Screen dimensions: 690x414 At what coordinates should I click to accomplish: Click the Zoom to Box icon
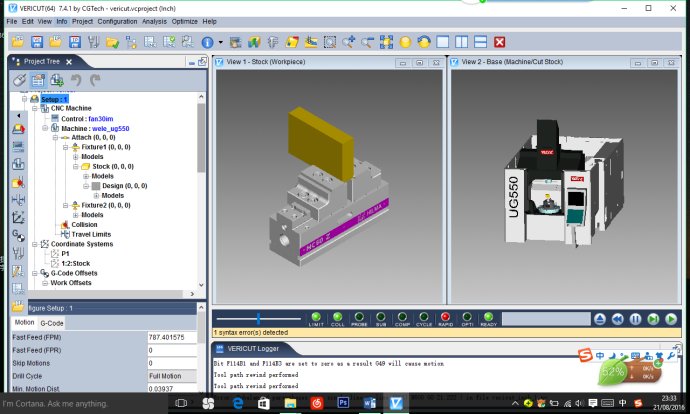330,42
